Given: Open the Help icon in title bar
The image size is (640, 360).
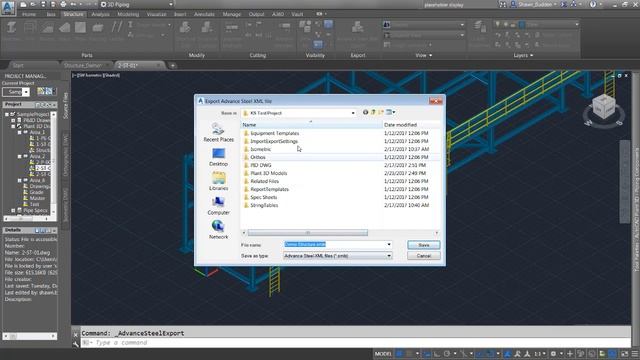Looking at the screenshot, I should [593, 4].
